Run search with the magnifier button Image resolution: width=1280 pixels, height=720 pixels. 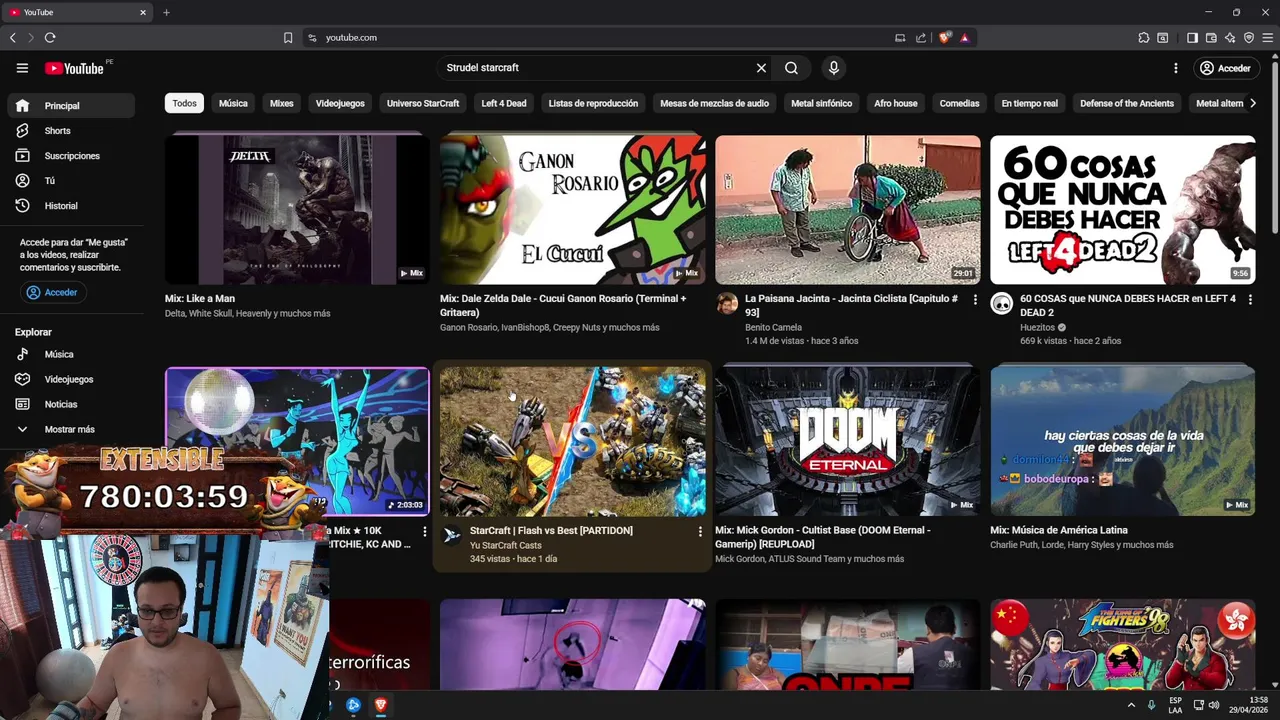pyautogui.click(x=791, y=68)
